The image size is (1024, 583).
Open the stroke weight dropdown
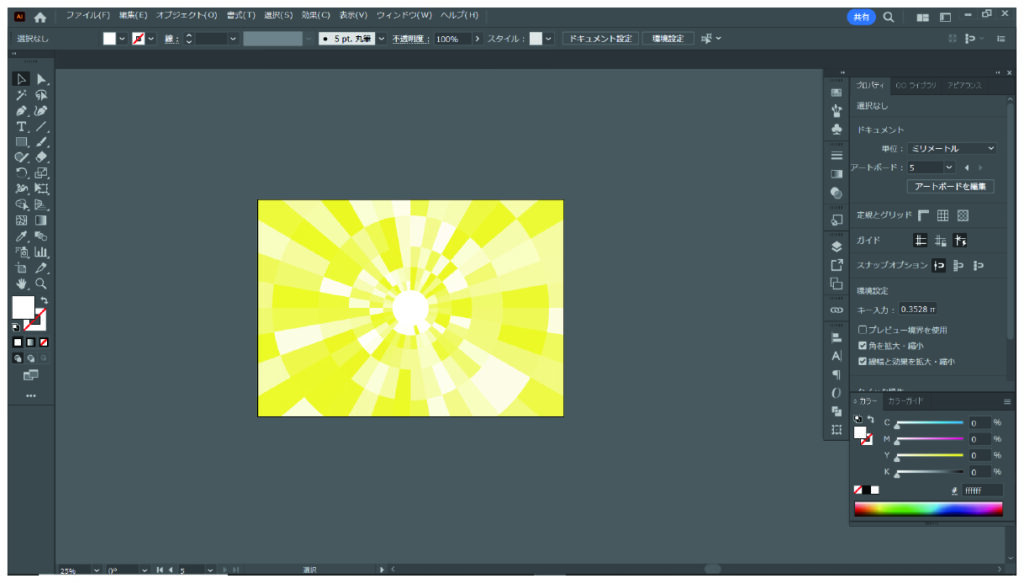[x=232, y=39]
